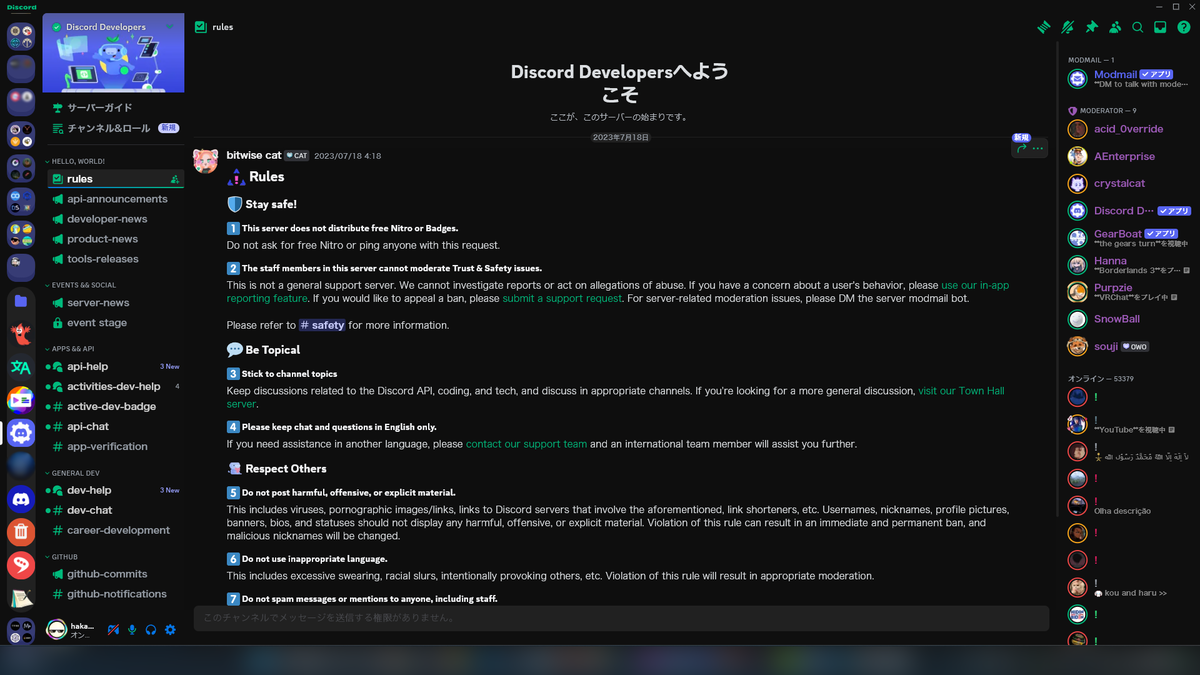1200x675 pixels.
Task: Open the app-verification channel
Action: click(116, 447)
